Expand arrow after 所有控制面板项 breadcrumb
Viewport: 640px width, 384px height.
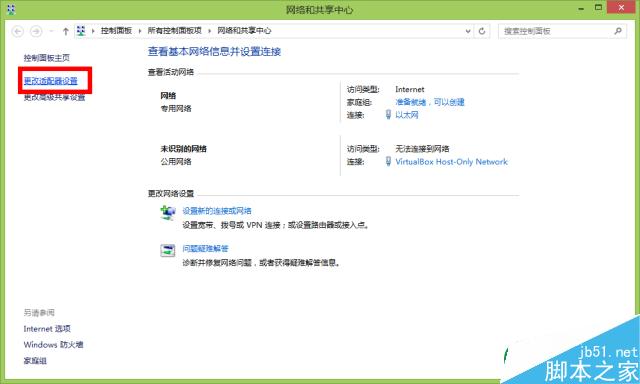[209, 31]
